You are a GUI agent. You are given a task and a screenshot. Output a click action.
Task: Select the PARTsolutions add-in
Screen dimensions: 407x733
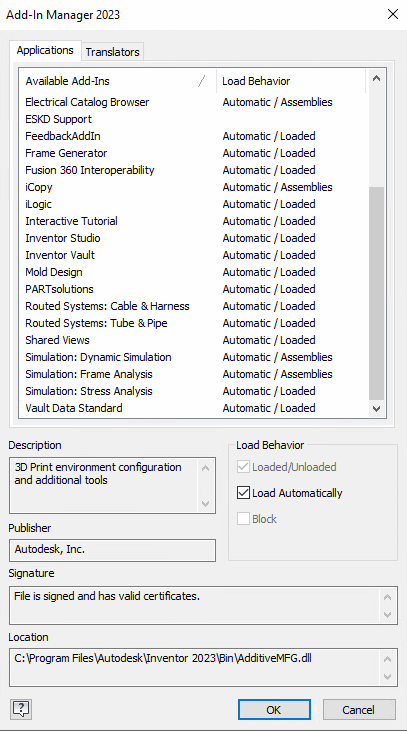tap(194, 289)
